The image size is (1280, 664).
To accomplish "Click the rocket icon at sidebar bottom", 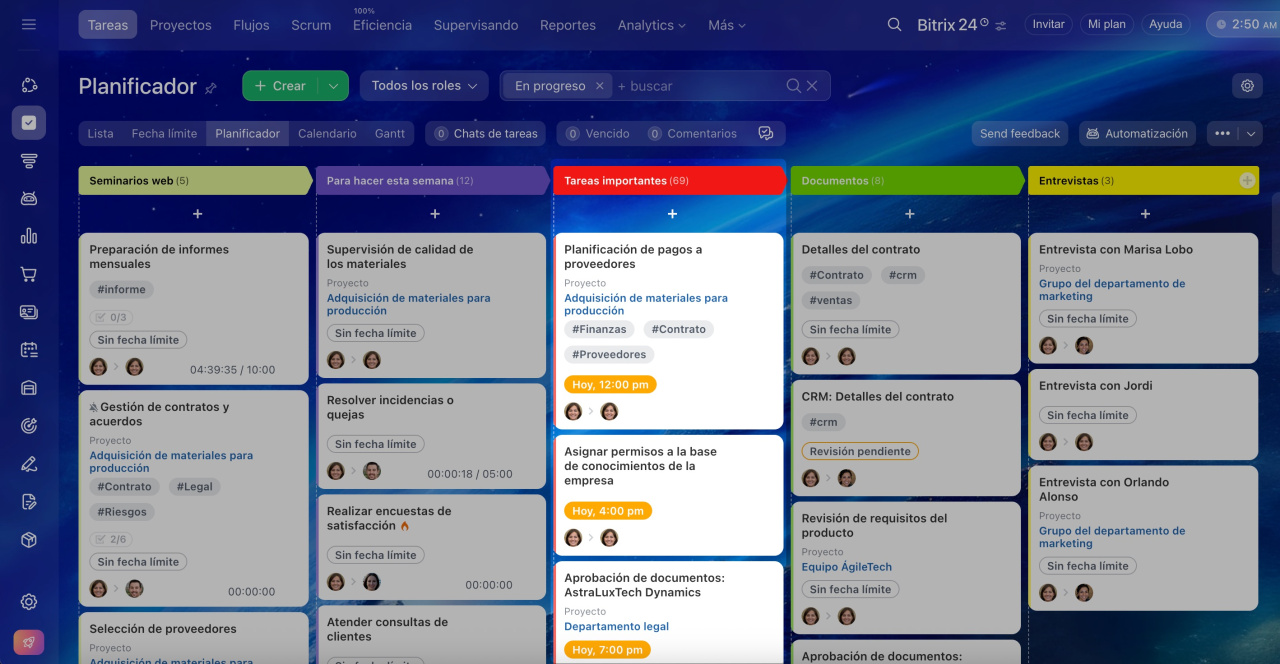I will tap(28, 642).
